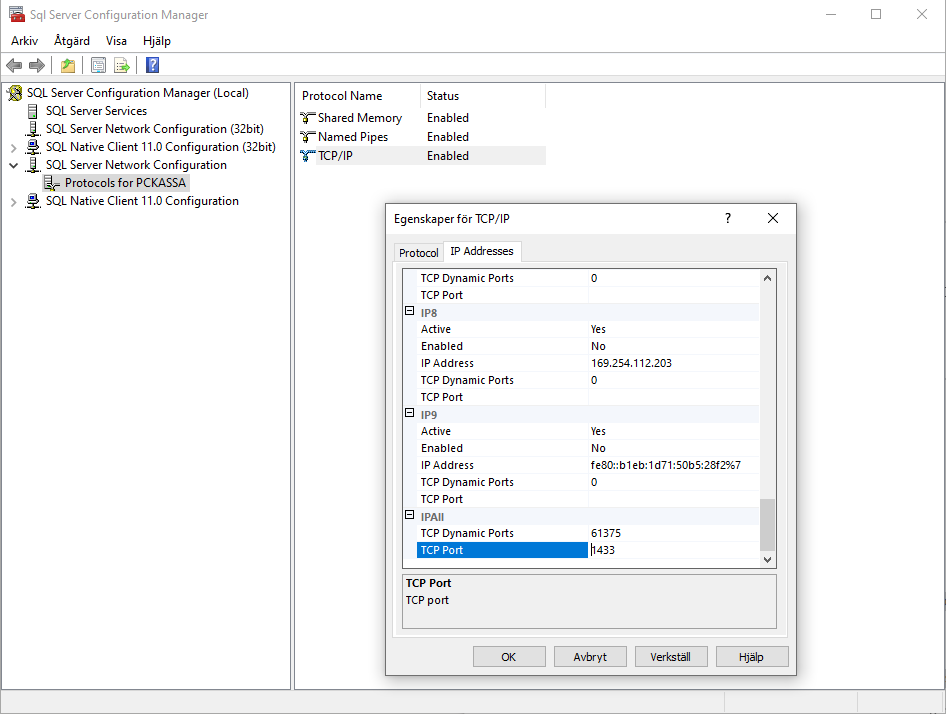Screen dimensions: 946x714
Task: Collapse the IP8 property group
Action: pyautogui.click(x=409, y=311)
